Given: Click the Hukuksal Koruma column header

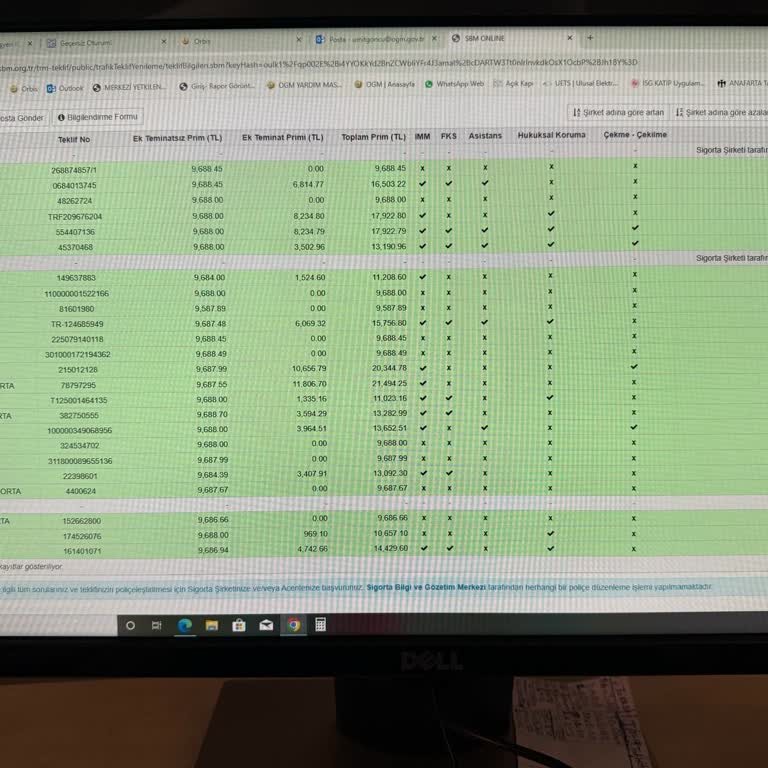Looking at the screenshot, I should coord(552,135).
